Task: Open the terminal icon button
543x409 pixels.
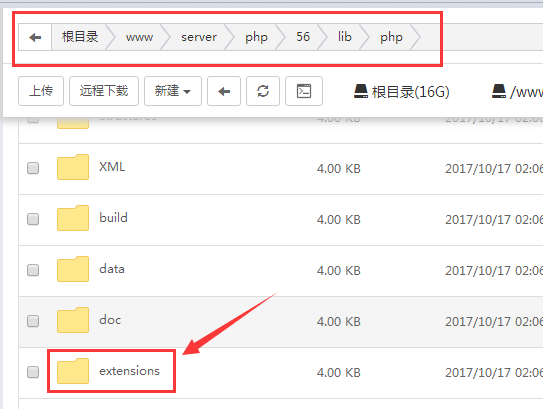Action: tap(304, 91)
